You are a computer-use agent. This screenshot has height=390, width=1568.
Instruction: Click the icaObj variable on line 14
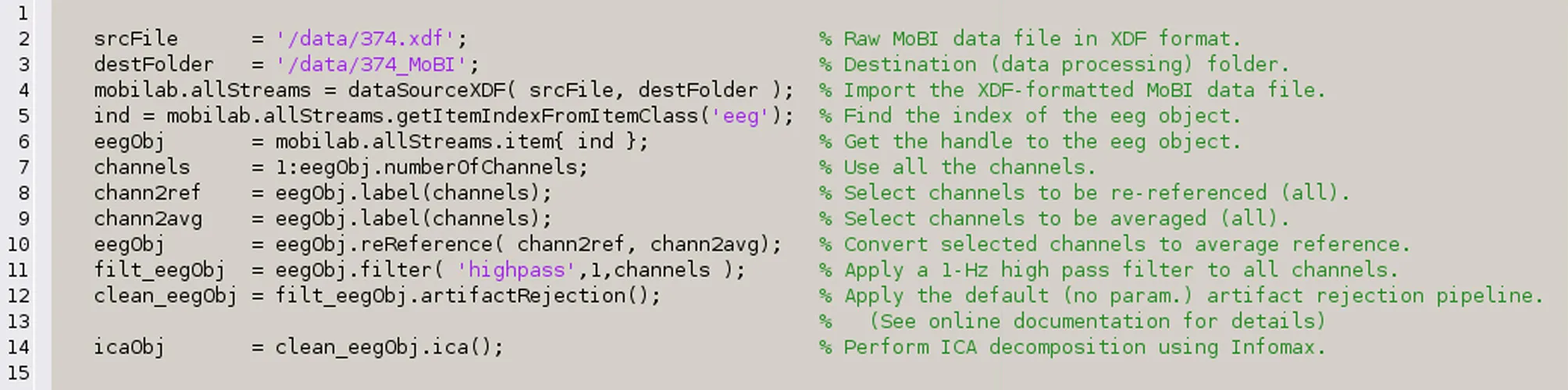[129, 348]
